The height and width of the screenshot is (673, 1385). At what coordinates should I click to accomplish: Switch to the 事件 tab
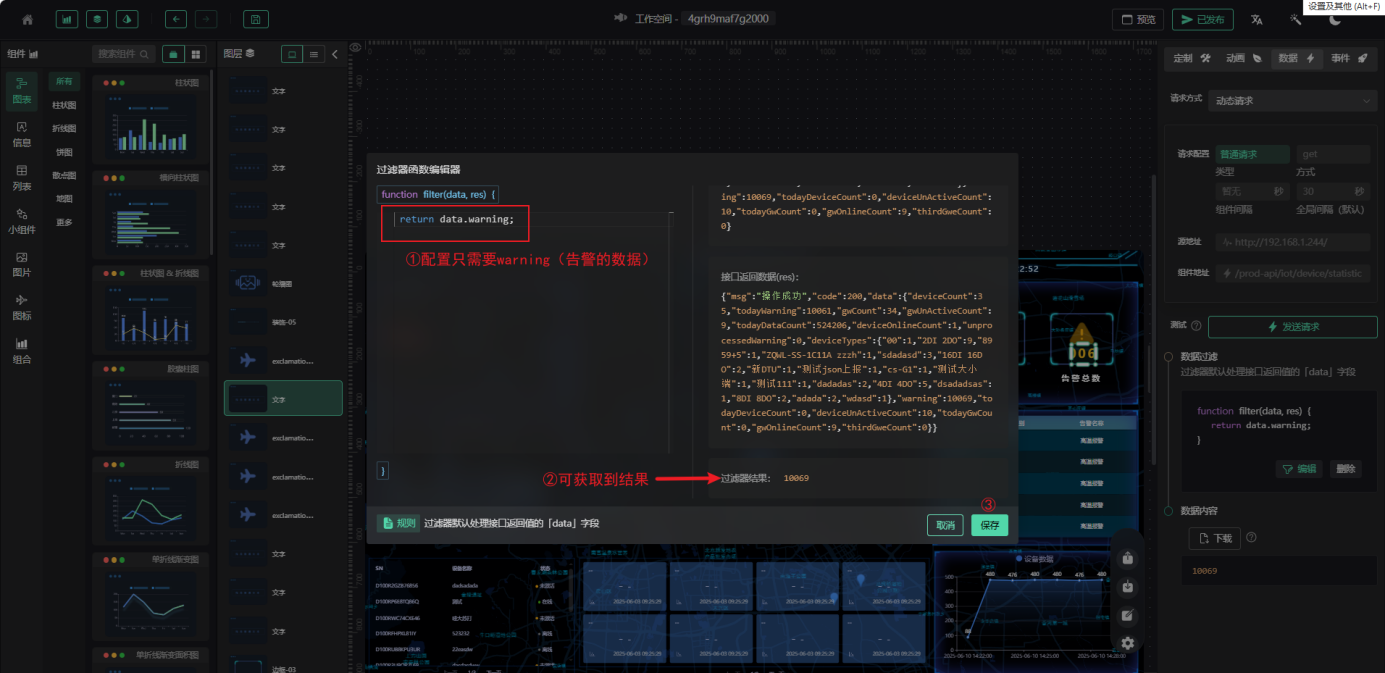1347,58
